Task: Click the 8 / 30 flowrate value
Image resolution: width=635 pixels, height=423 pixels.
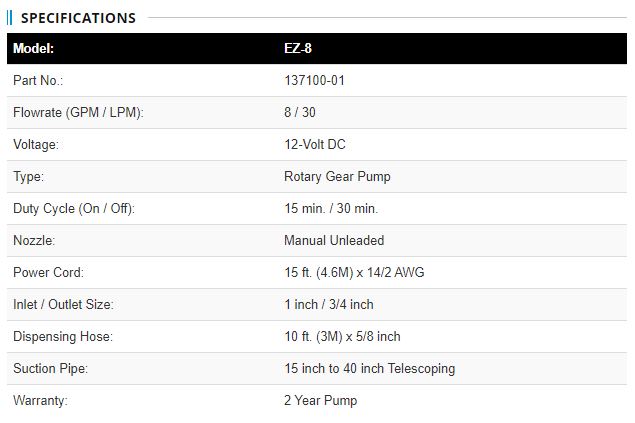Action: click(300, 112)
